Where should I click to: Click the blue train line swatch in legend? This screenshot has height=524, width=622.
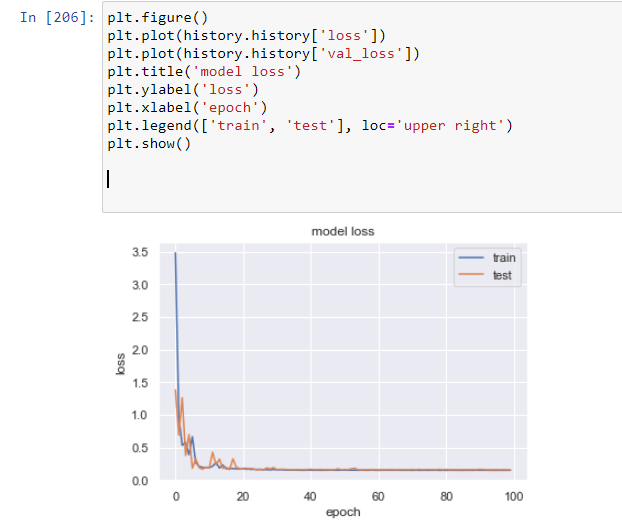(x=472, y=257)
